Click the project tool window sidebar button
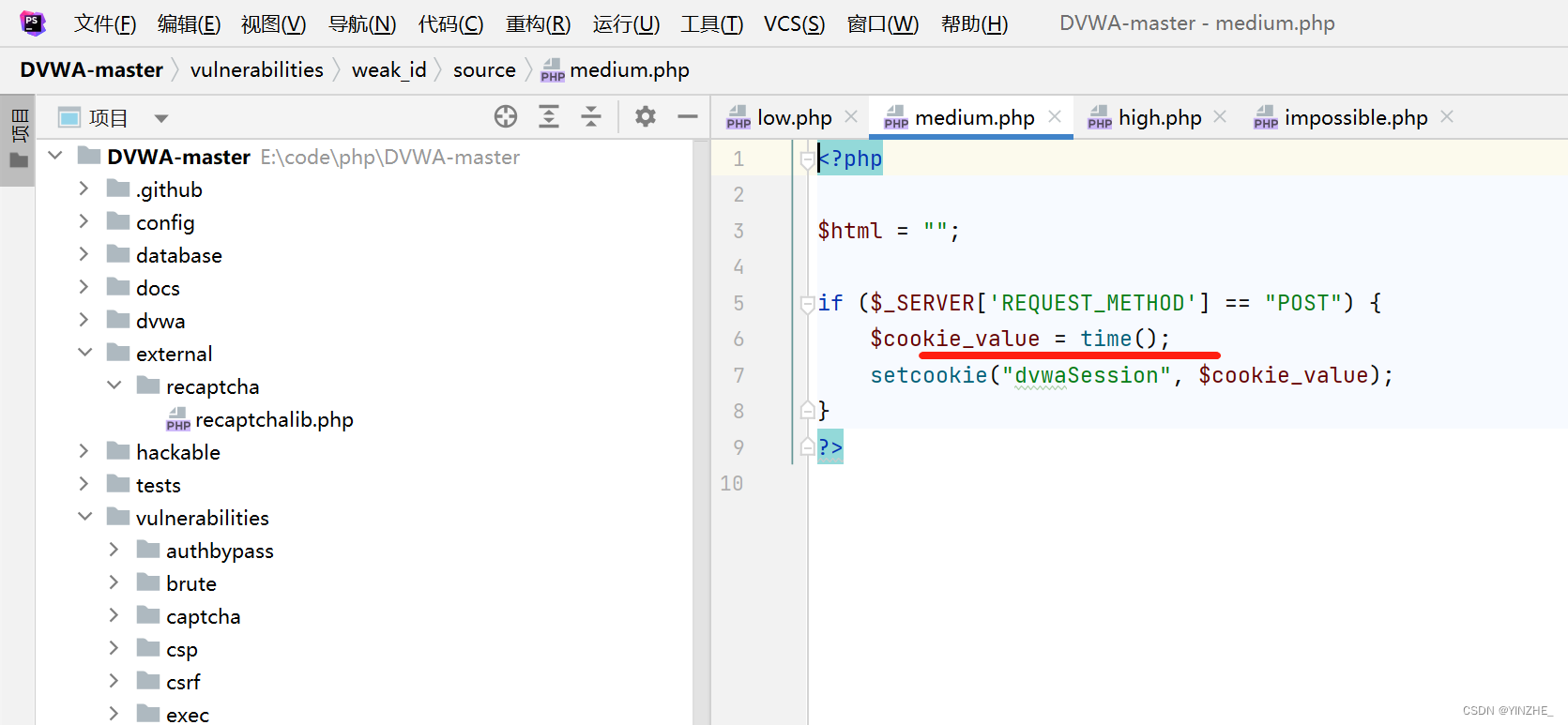Screen dimensions: 1568x725 point(18,140)
